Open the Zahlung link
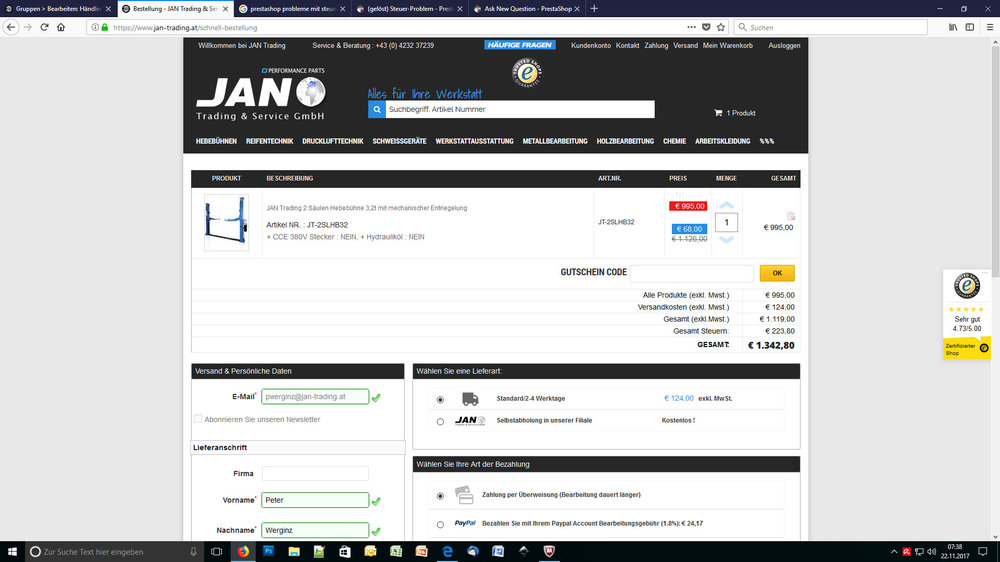The width and height of the screenshot is (1000, 562). [x=656, y=45]
